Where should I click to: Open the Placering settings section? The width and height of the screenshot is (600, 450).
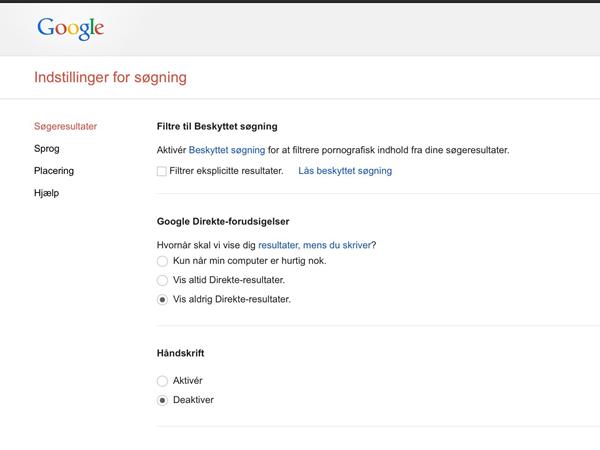click(x=54, y=171)
